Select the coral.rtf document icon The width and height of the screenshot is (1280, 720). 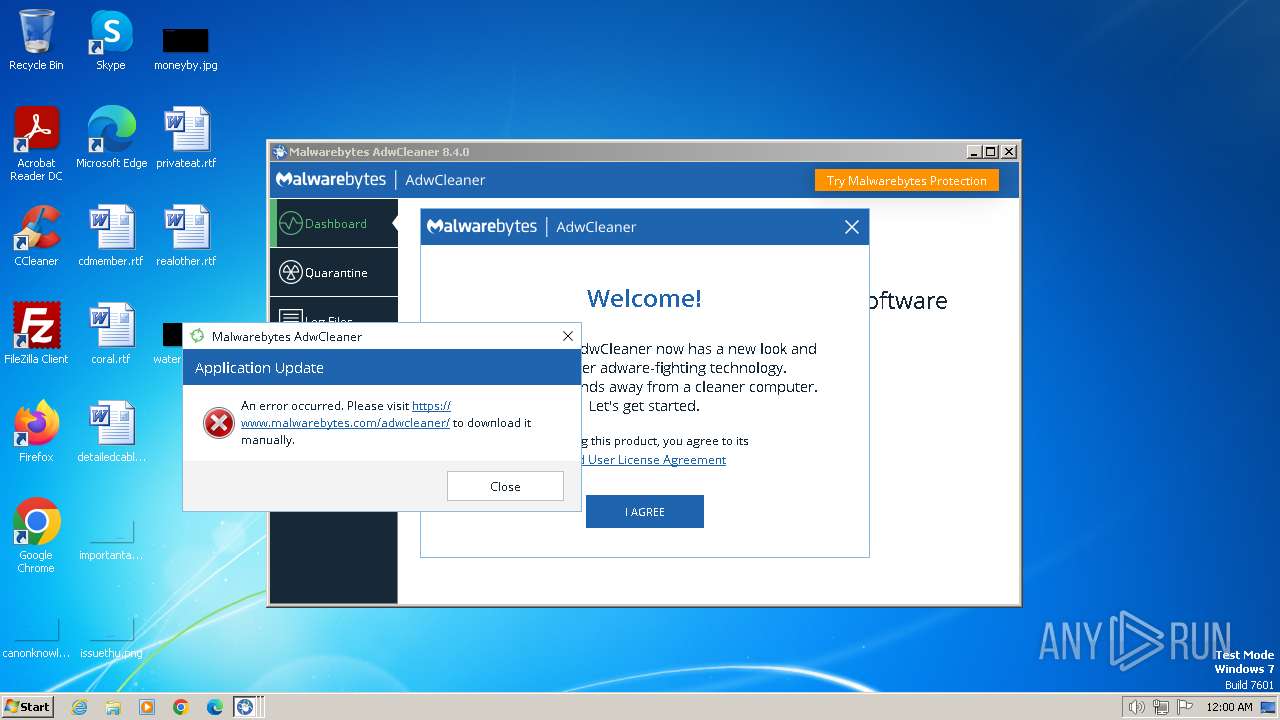(x=111, y=334)
